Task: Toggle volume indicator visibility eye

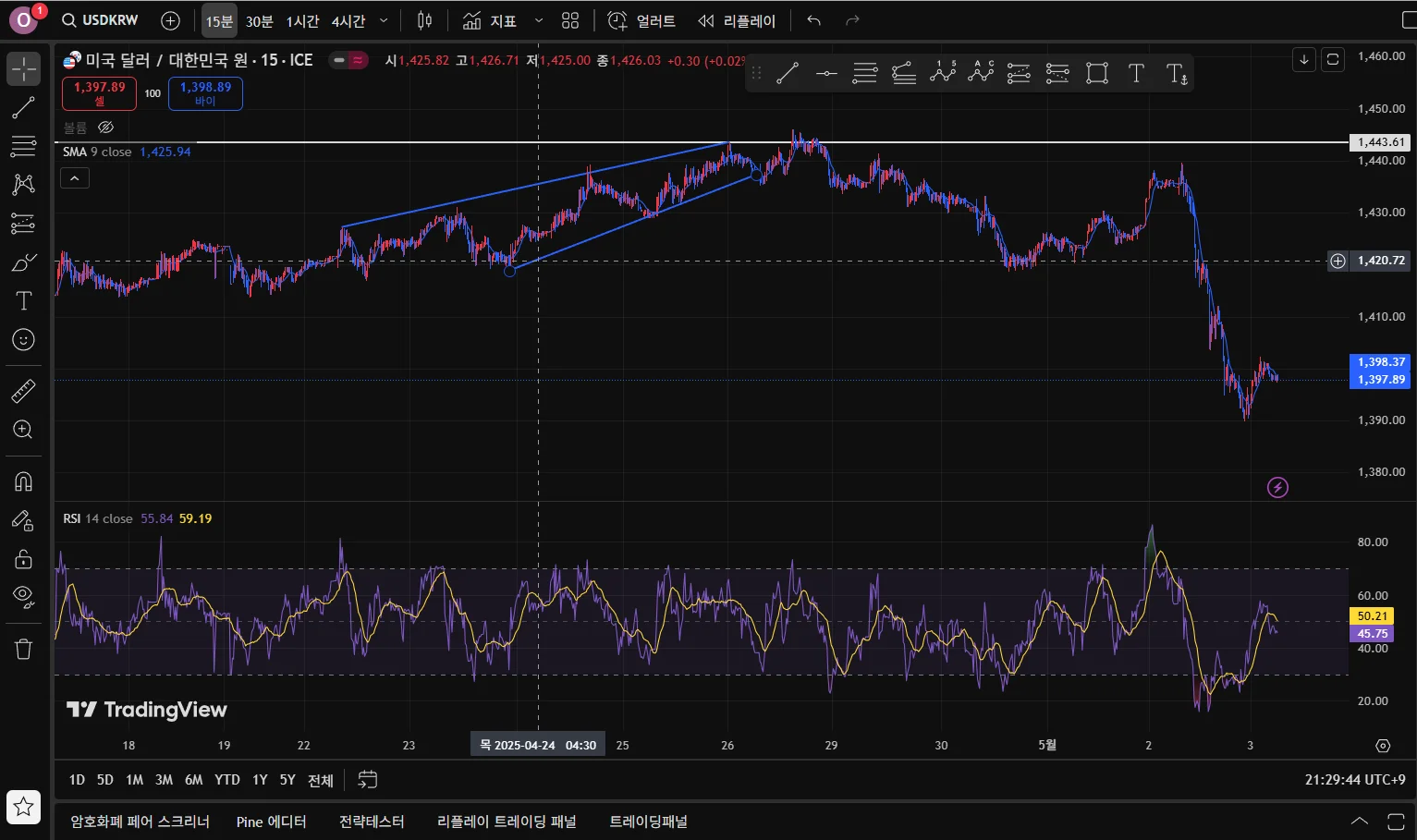Action: pos(105,128)
